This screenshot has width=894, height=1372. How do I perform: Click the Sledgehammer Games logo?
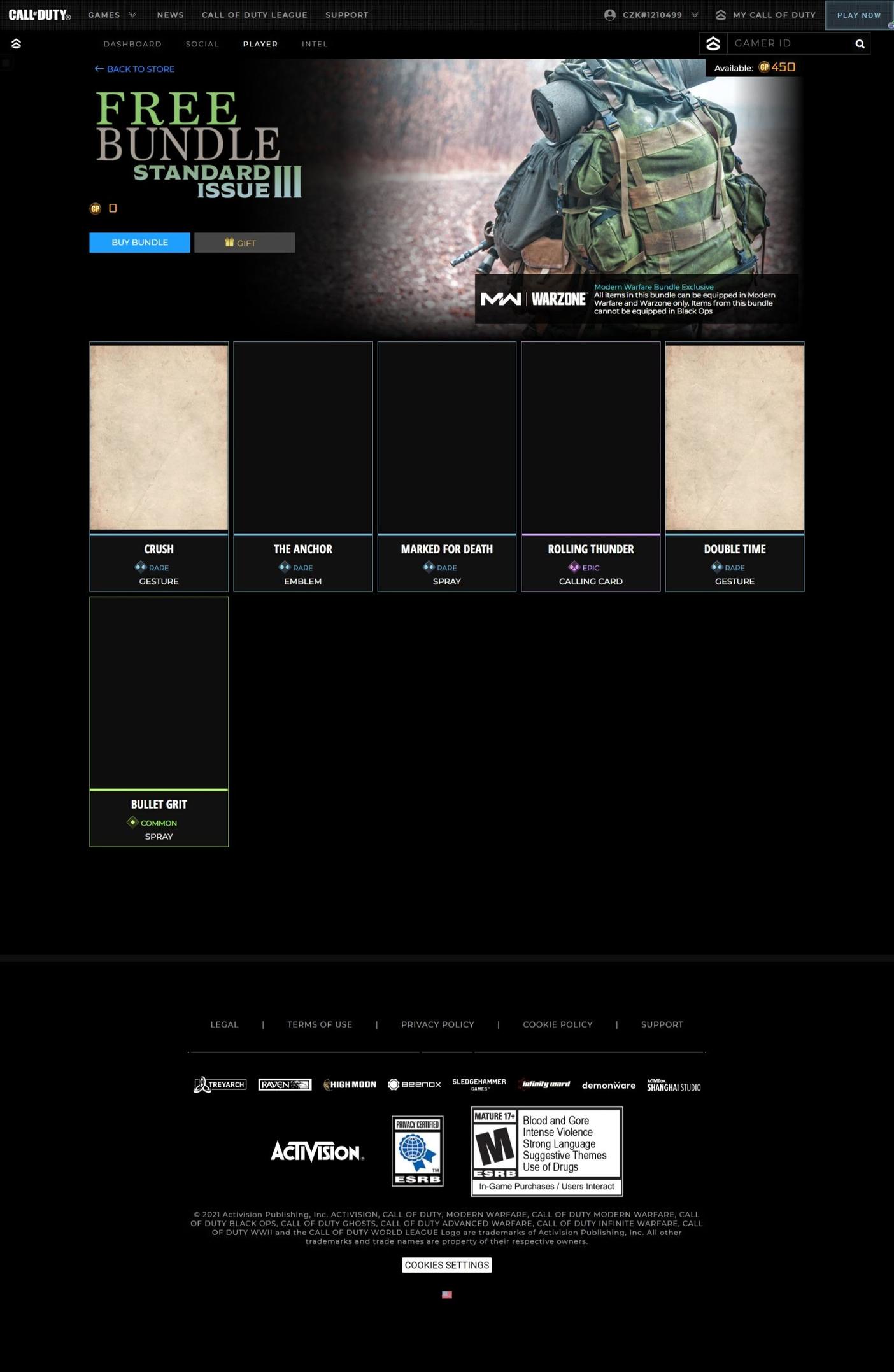pyautogui.click(x=479, y=1084)
